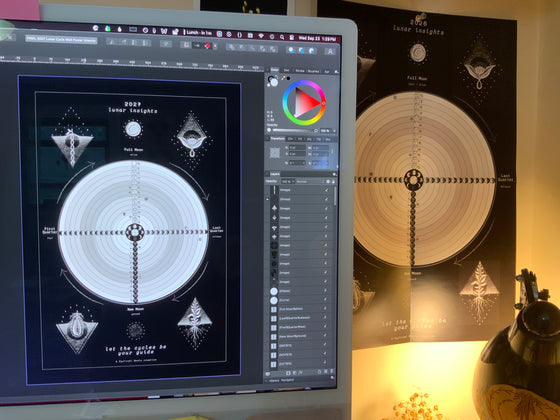
Task: Click the Mask Layer icon below the layers
Action: (x=288, y=373)
